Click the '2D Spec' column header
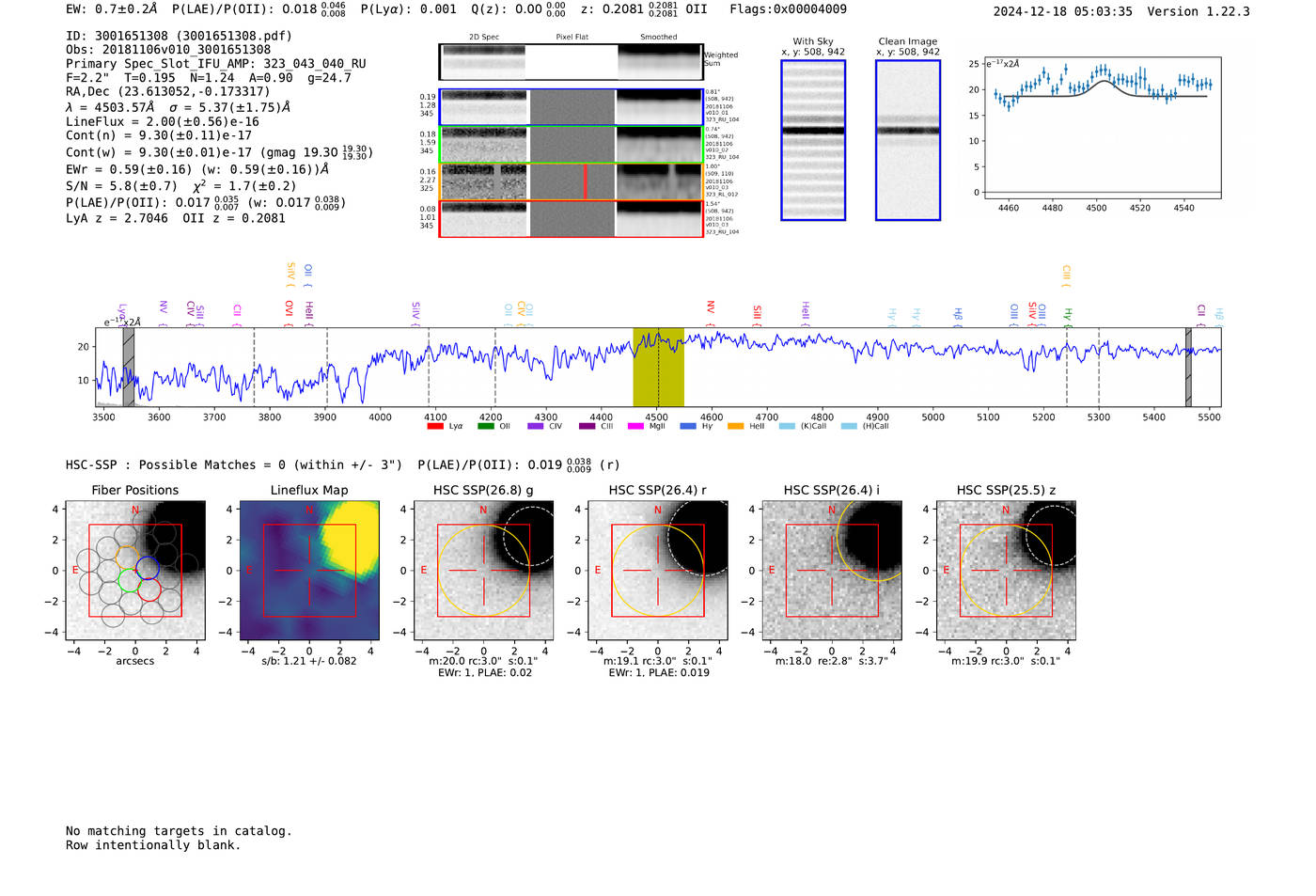1316x896 pixels. point(484,38)
